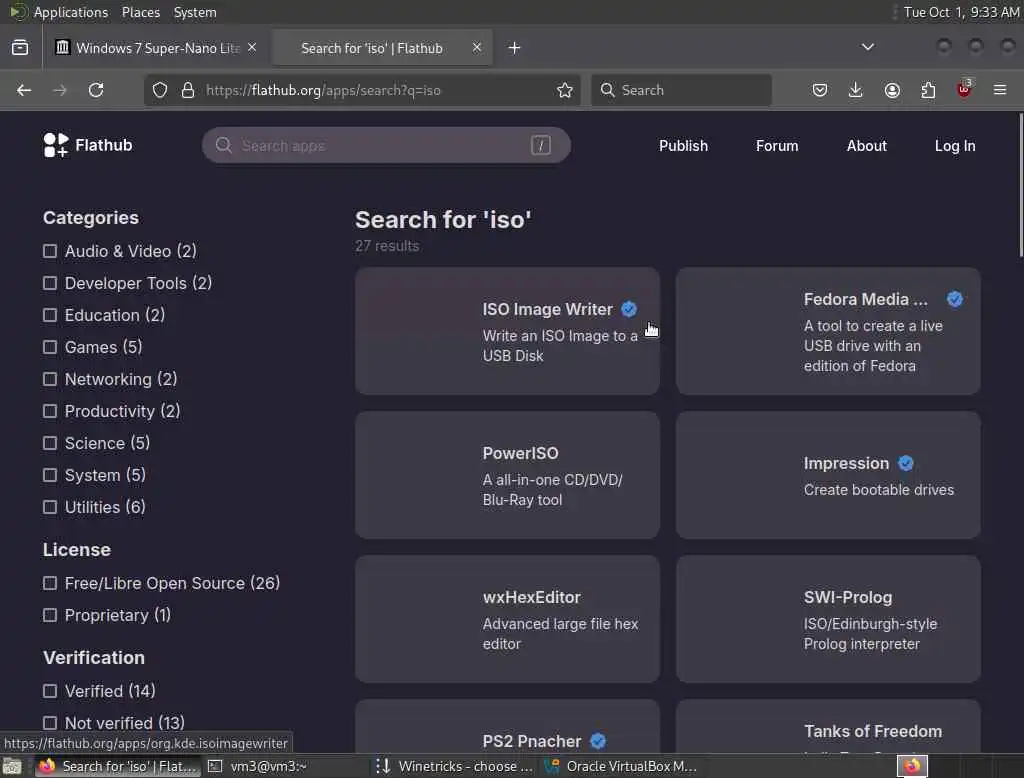Enable Free/Libre Open Source license filter
This screenshot has height=778, width=1024.
[50, 583]
